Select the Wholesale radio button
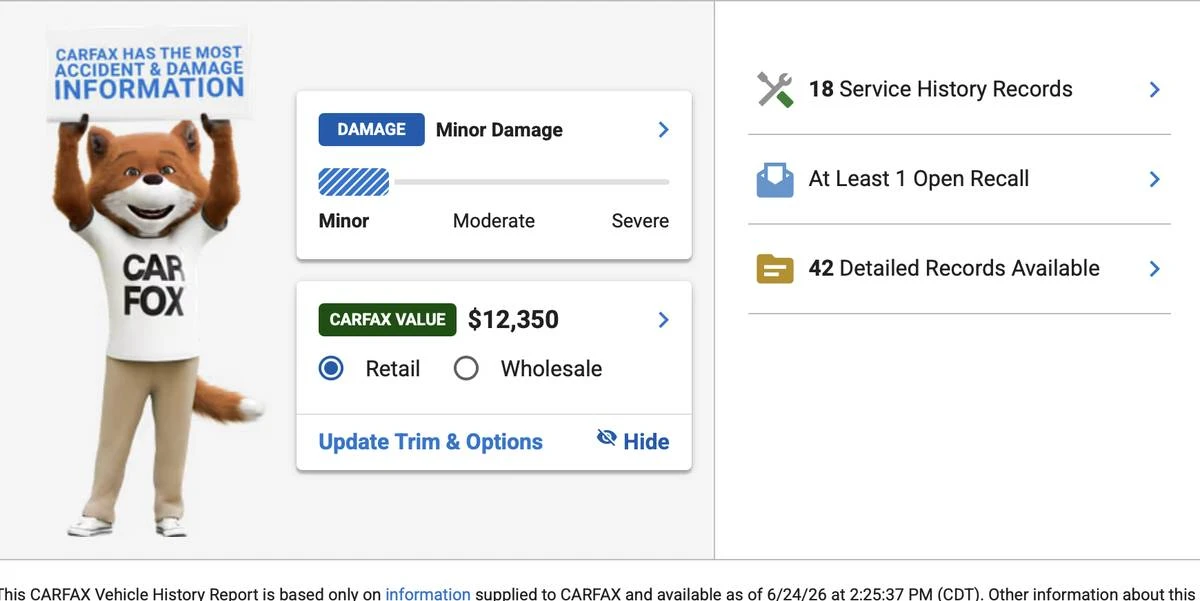Screen dimensions: 1200x601 click(466, 368)
